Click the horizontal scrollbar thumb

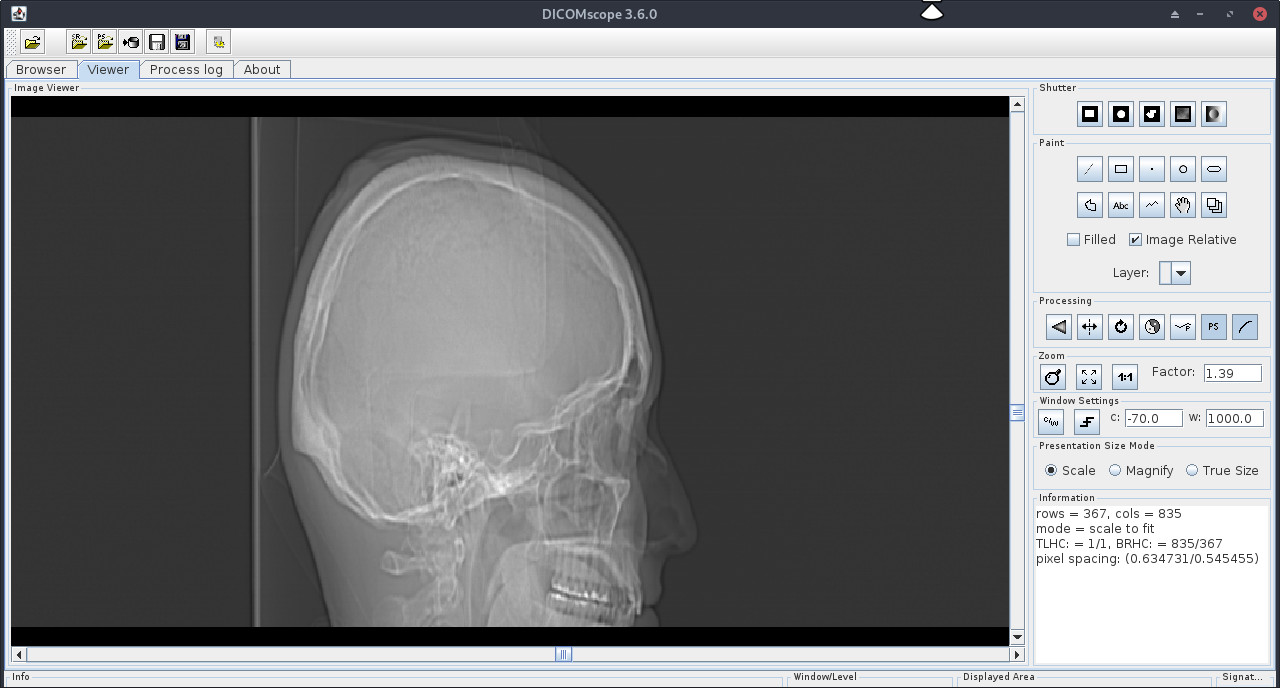564,655
